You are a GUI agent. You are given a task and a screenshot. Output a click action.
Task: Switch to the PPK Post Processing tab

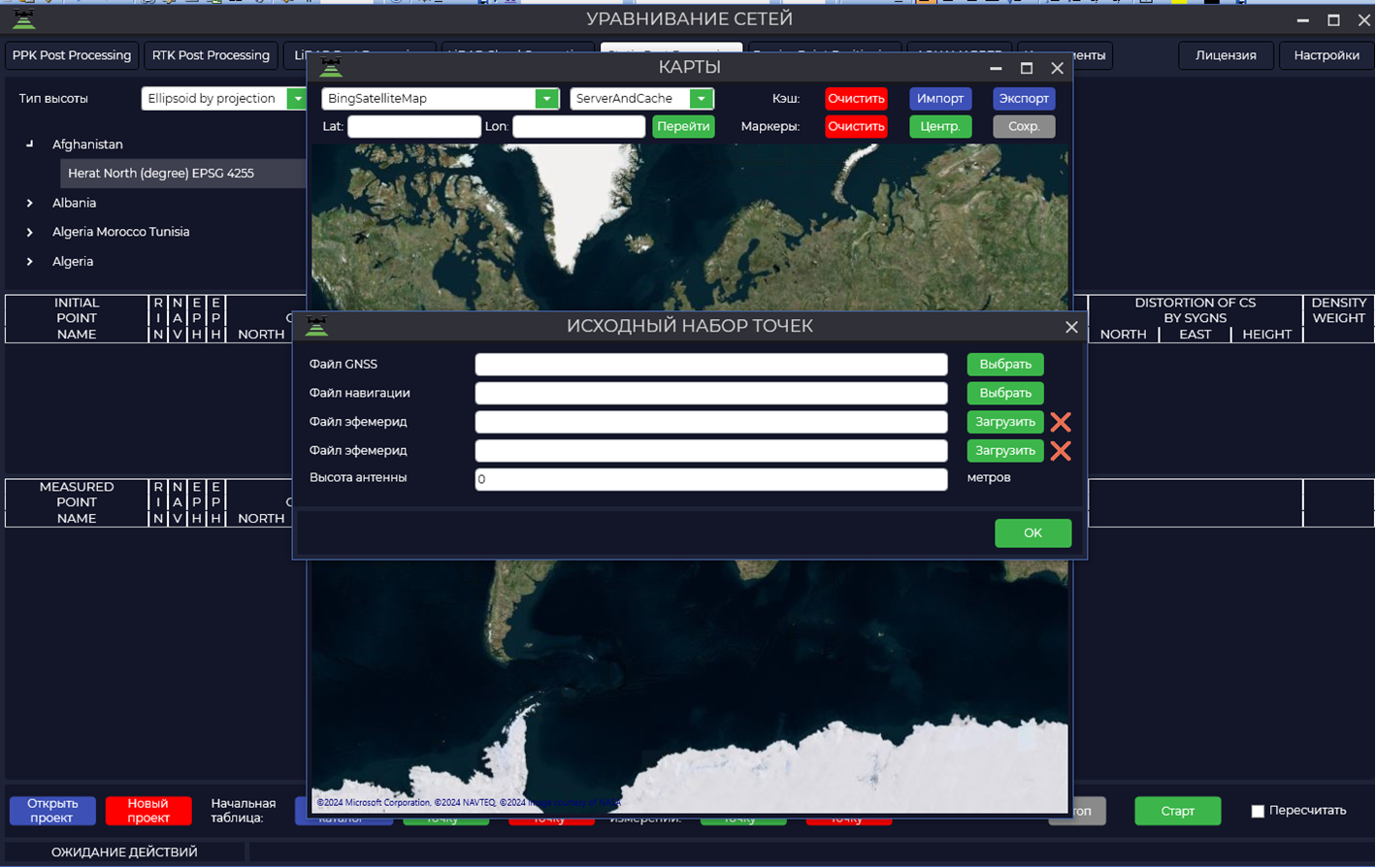(72, 55)
